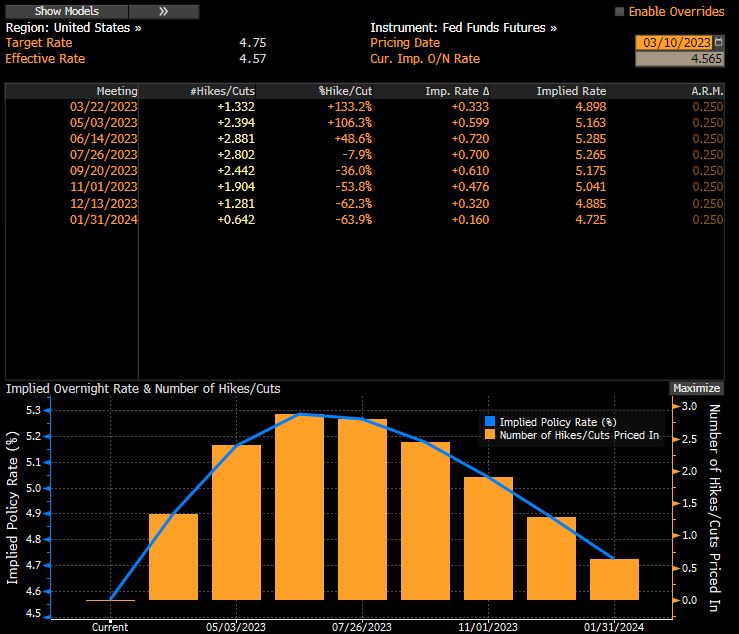Click the implied rate 4.898 cell
Viewport: 739px width, 634px height.
(x=591, y=107)
